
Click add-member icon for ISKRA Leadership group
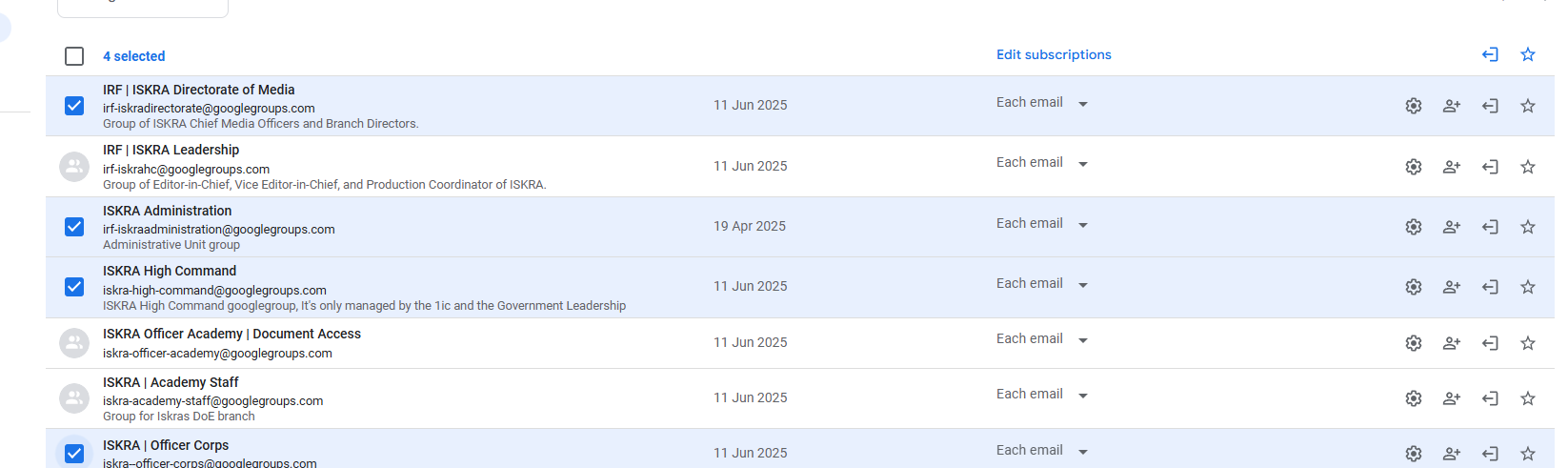coord(1452,167)
